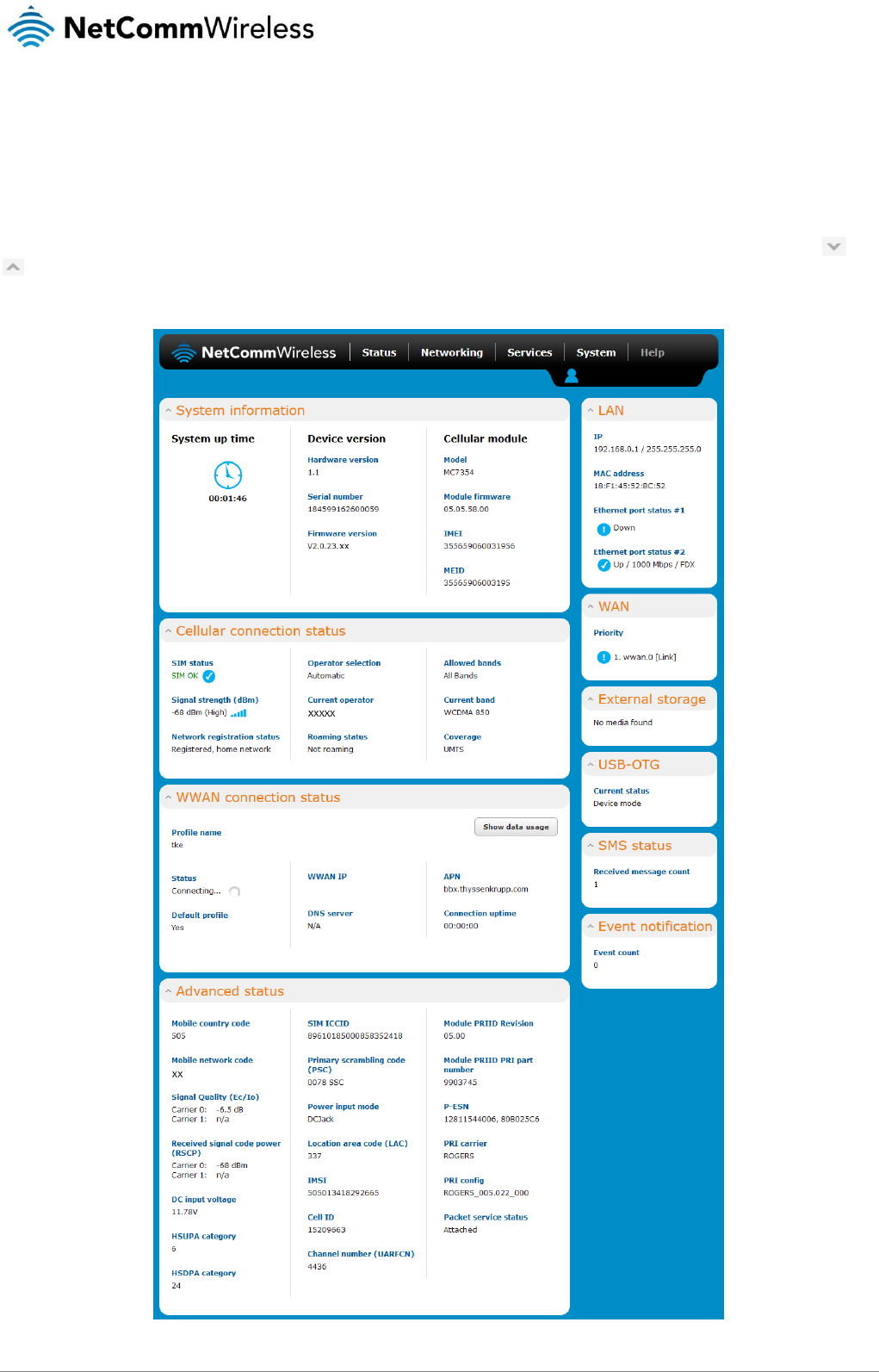Open the Services menu

tap(529, 352)
